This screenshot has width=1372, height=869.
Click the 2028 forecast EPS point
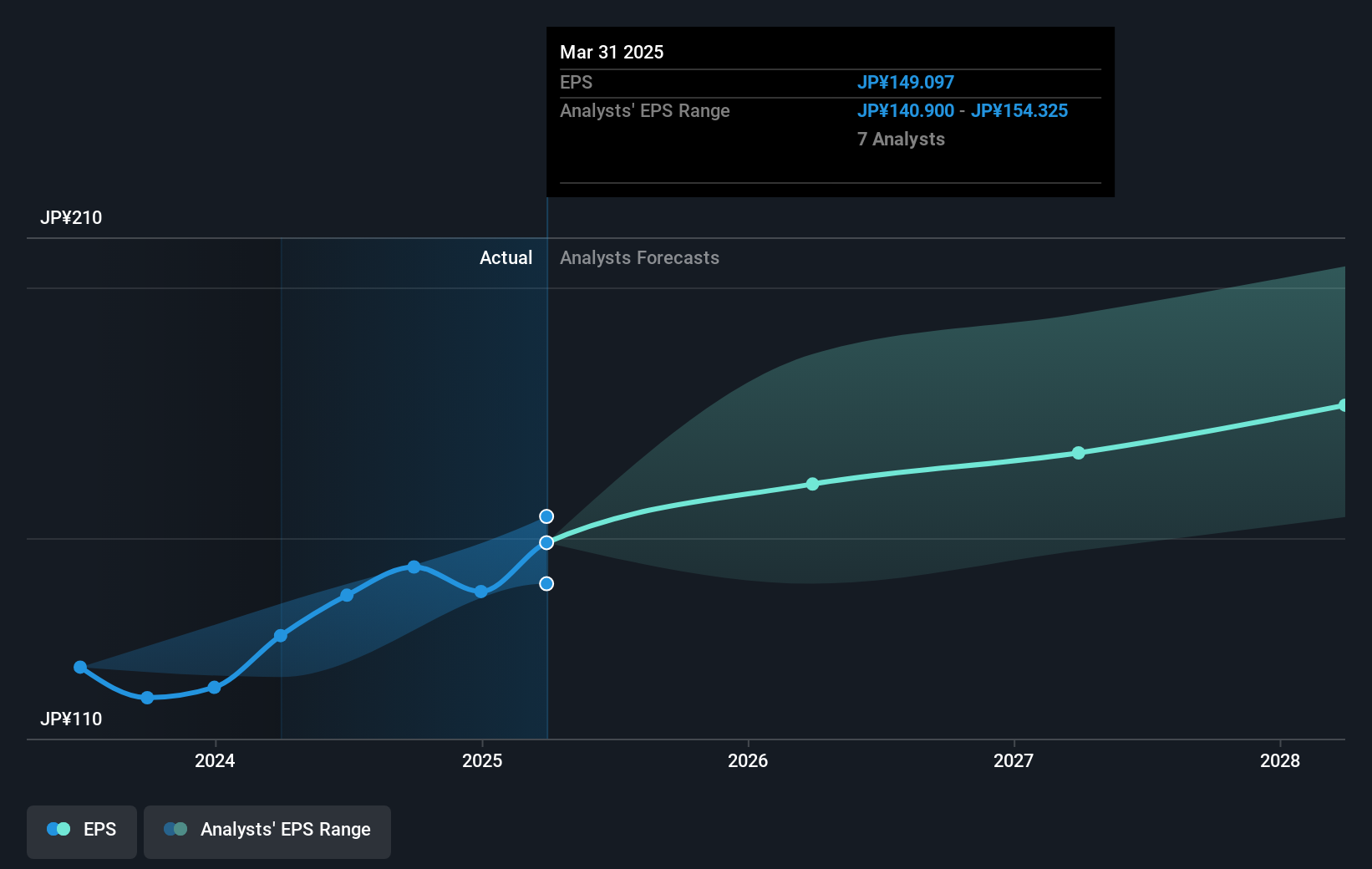tap(1344, 405)
